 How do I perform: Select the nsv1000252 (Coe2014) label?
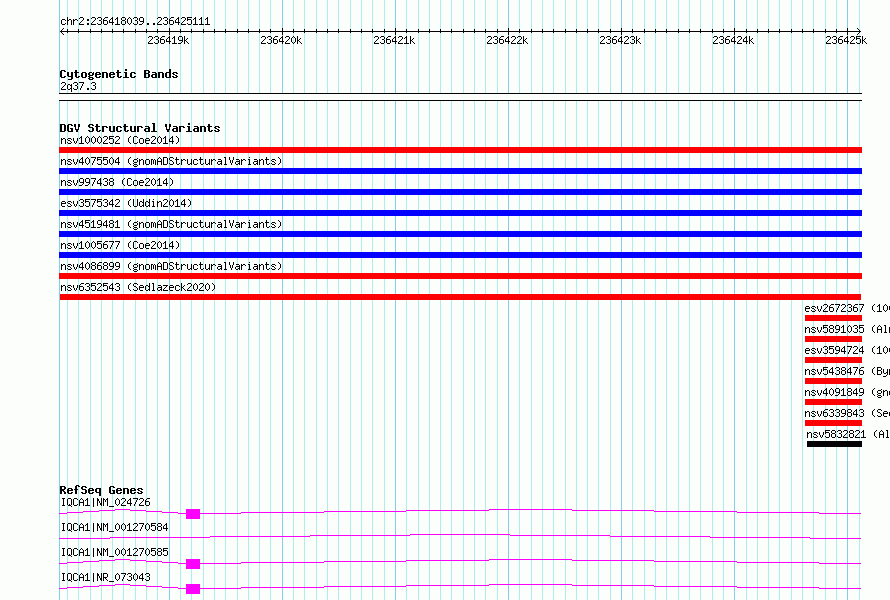(x=120, y=140)
